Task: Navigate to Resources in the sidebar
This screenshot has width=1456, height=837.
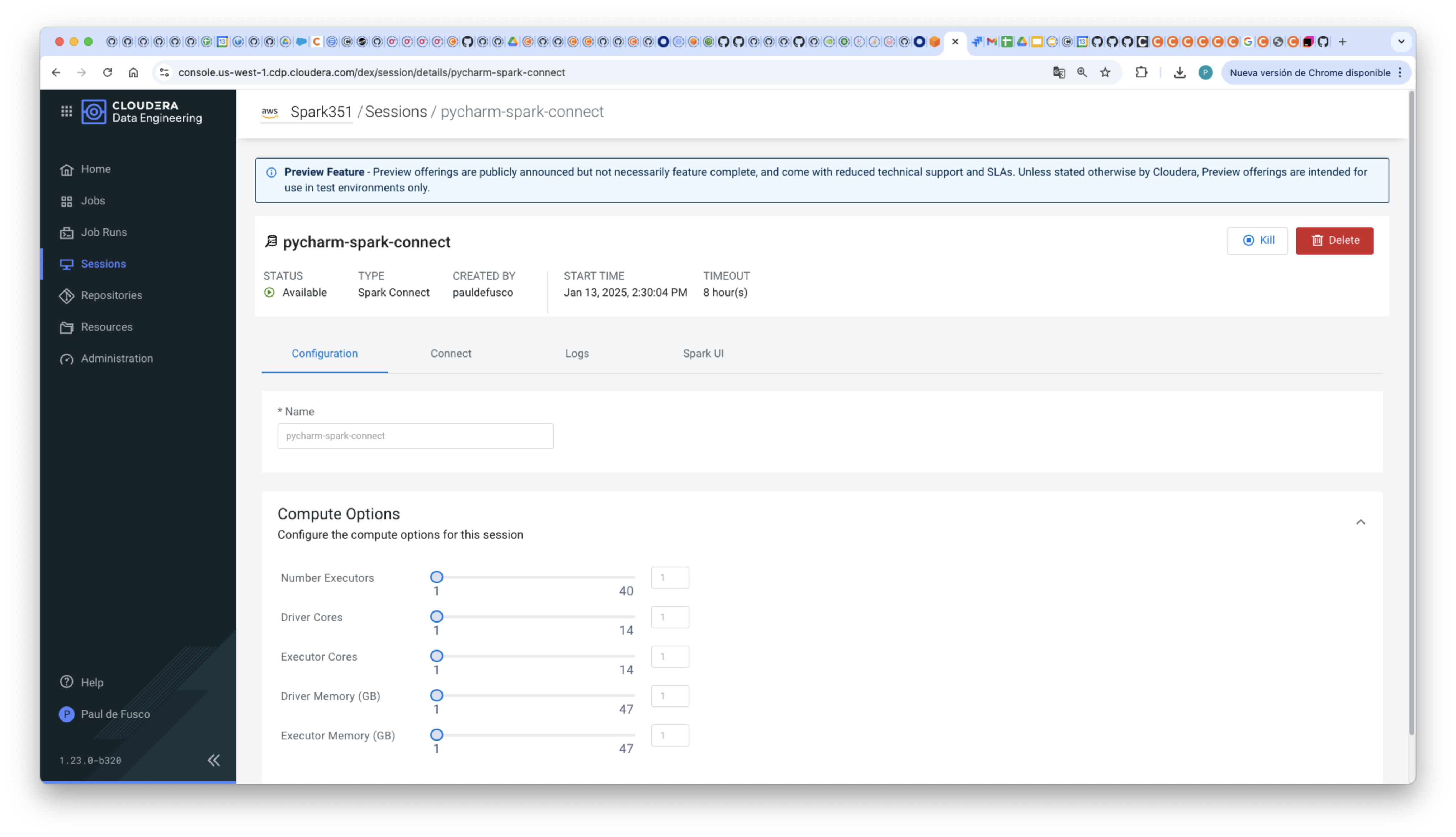Action: click(x=107, y=327)
